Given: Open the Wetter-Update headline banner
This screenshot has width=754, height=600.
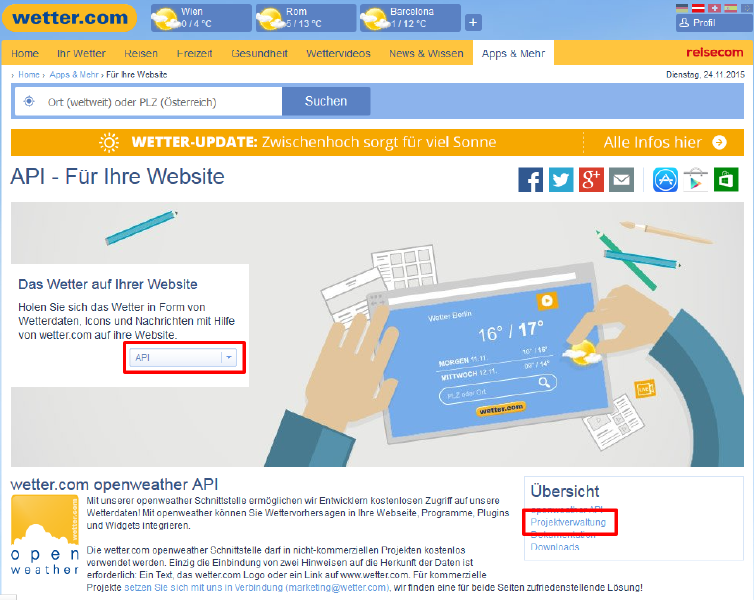Looking at the screenshot, I should tap(314, 142).
